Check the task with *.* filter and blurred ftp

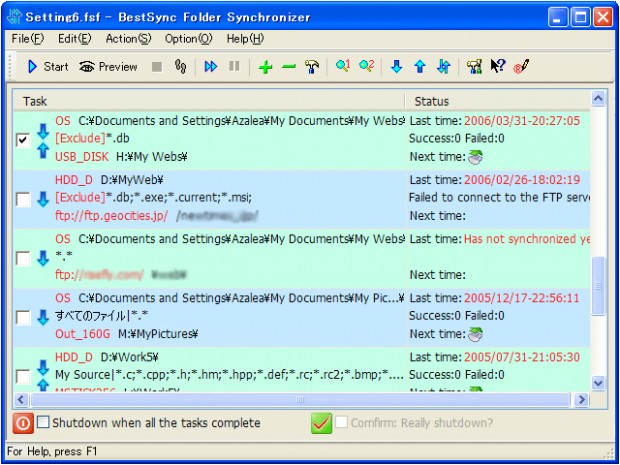(x=23, y=259)
